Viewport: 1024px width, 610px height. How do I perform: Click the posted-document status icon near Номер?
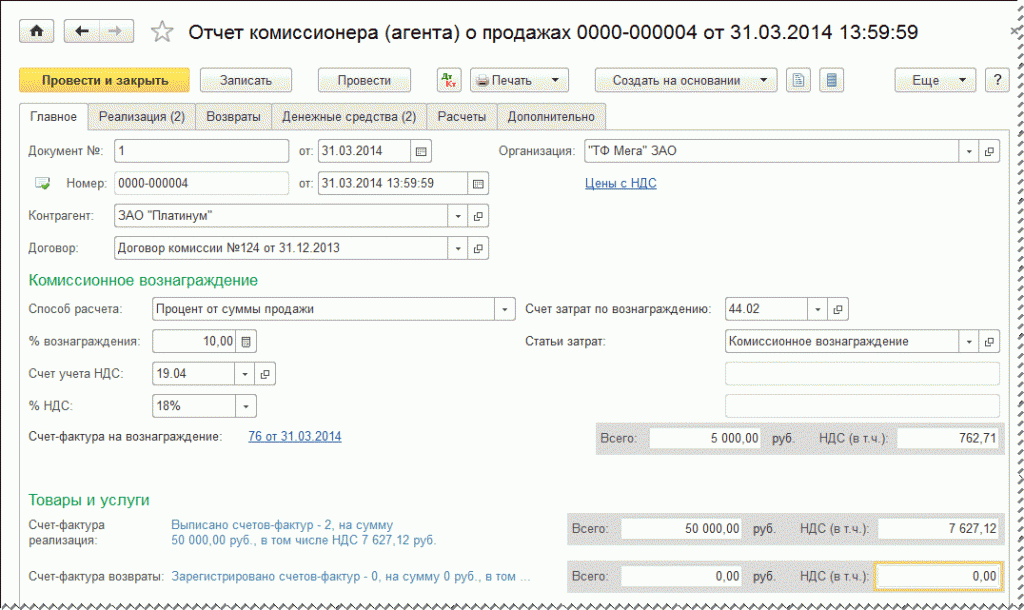point(42,184)
